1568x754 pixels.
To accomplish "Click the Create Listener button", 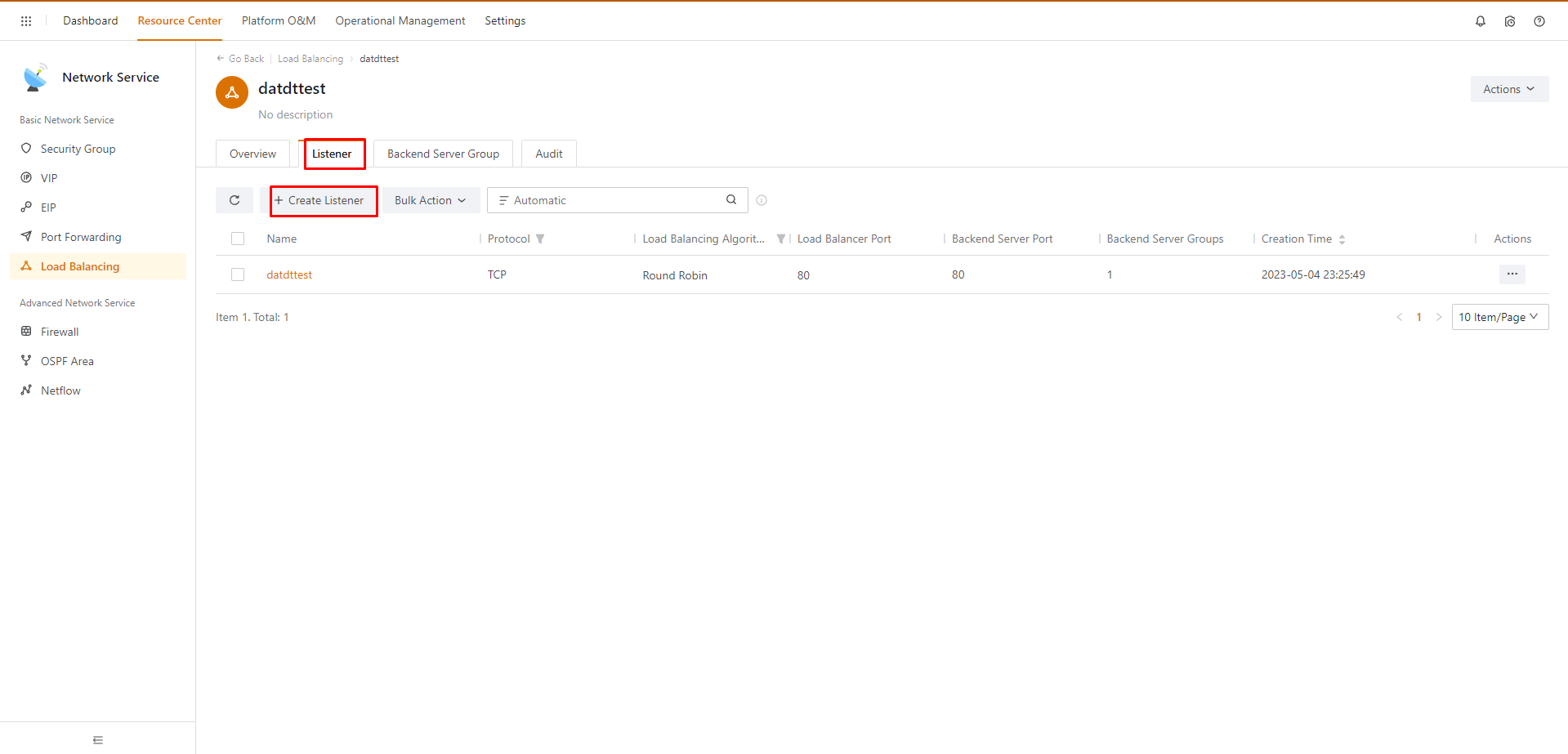I will coord(324,200).
